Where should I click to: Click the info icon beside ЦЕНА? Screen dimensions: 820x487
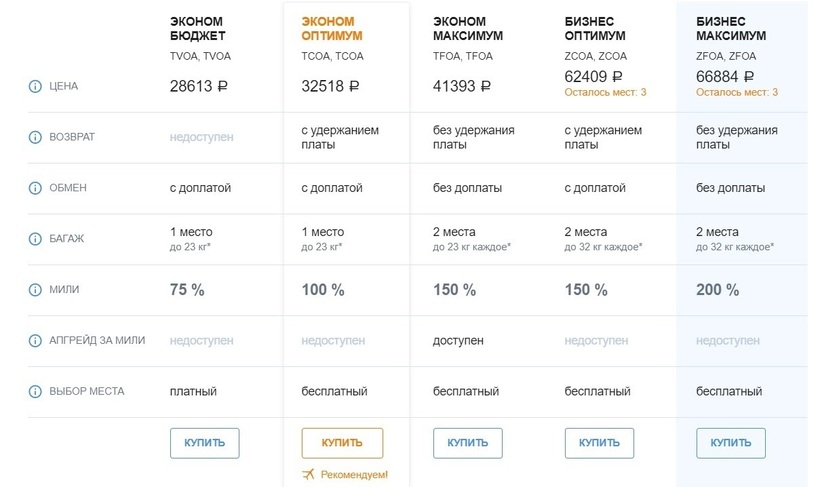(35, 86)
